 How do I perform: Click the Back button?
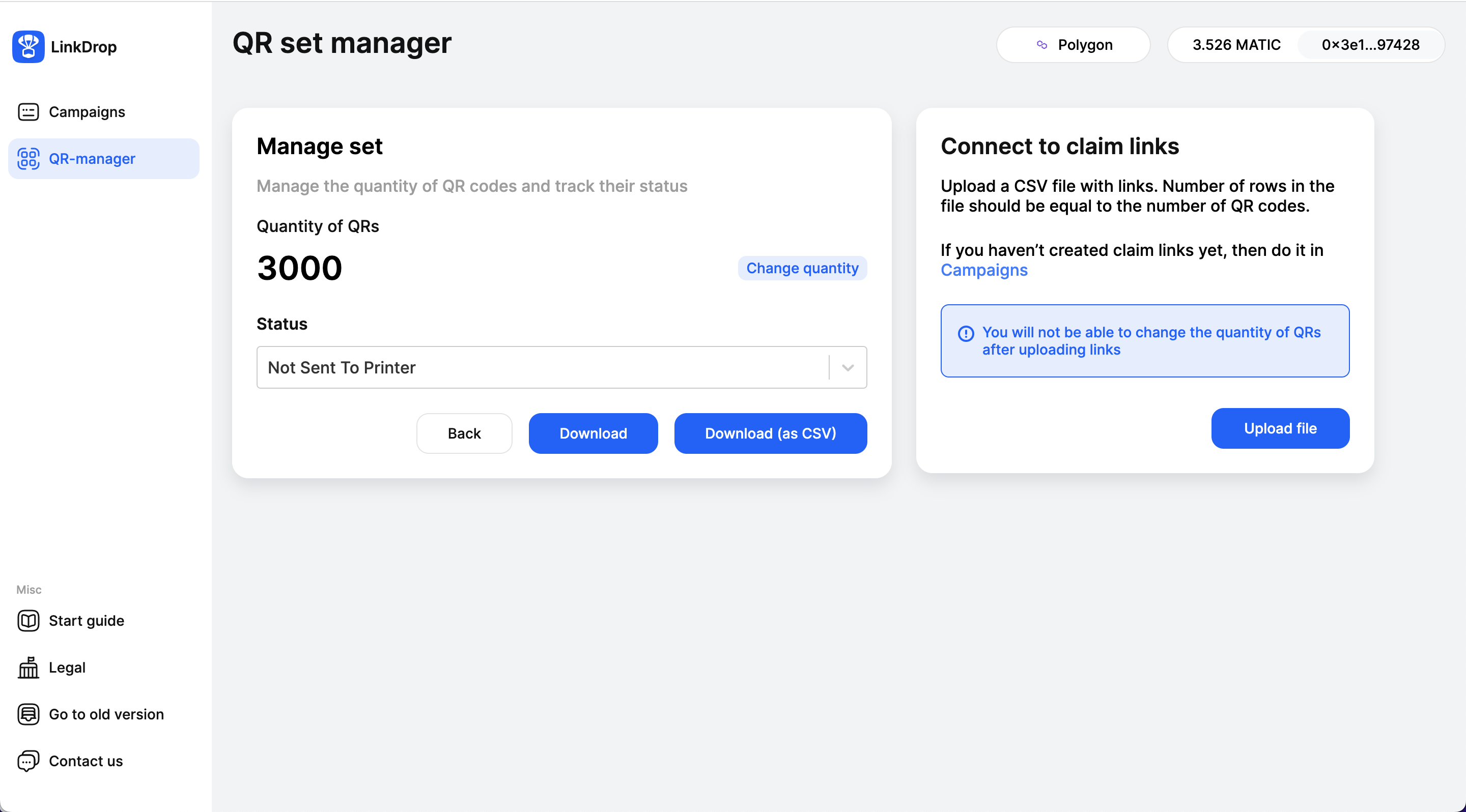(x=464, y=433)
